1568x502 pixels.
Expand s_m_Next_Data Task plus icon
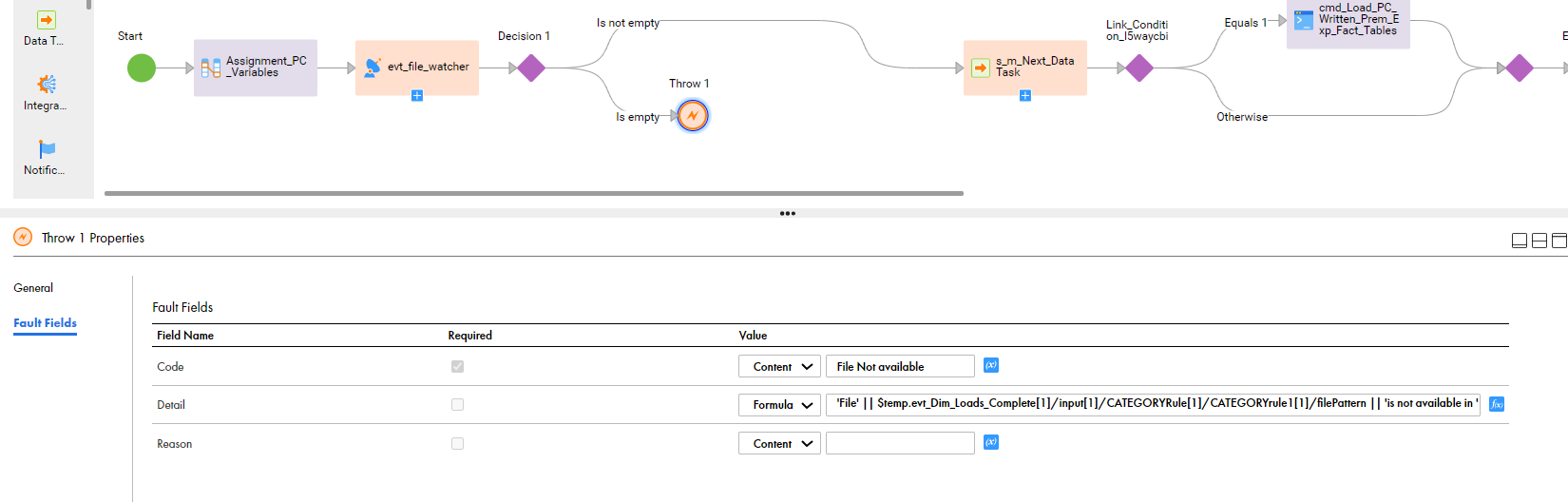point(1025,95)
